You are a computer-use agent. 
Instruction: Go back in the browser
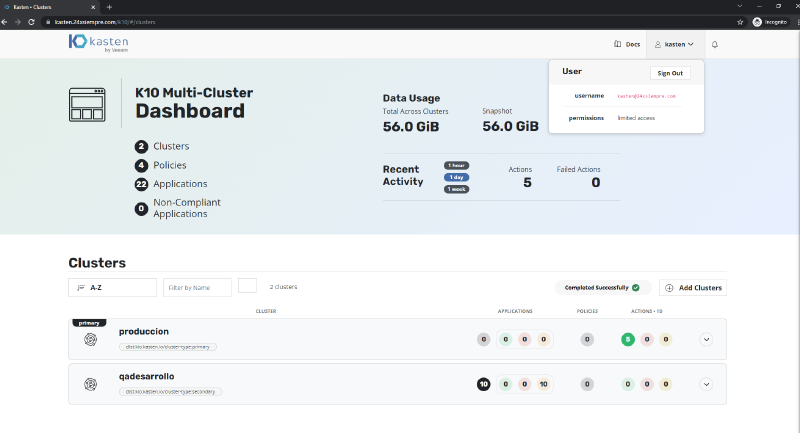5,22
